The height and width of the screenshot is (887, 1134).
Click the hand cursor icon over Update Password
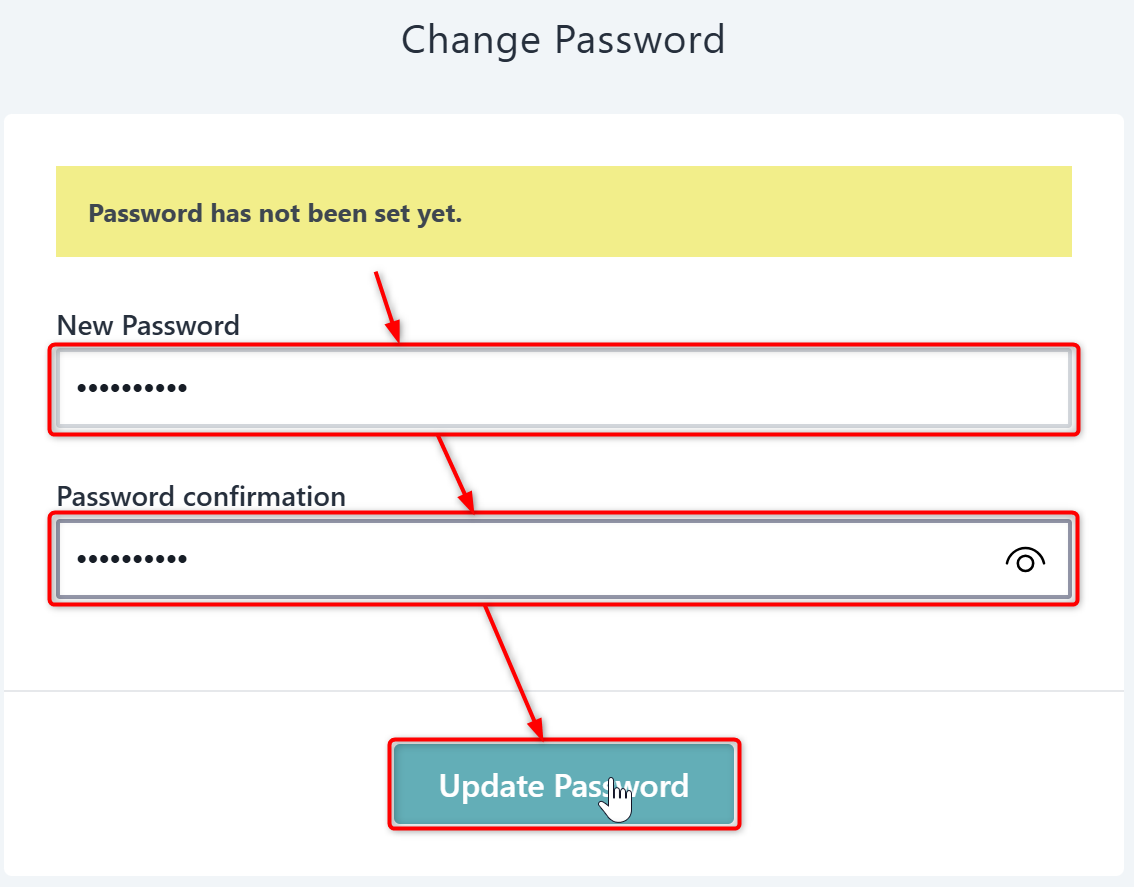[x=619, y=802]
